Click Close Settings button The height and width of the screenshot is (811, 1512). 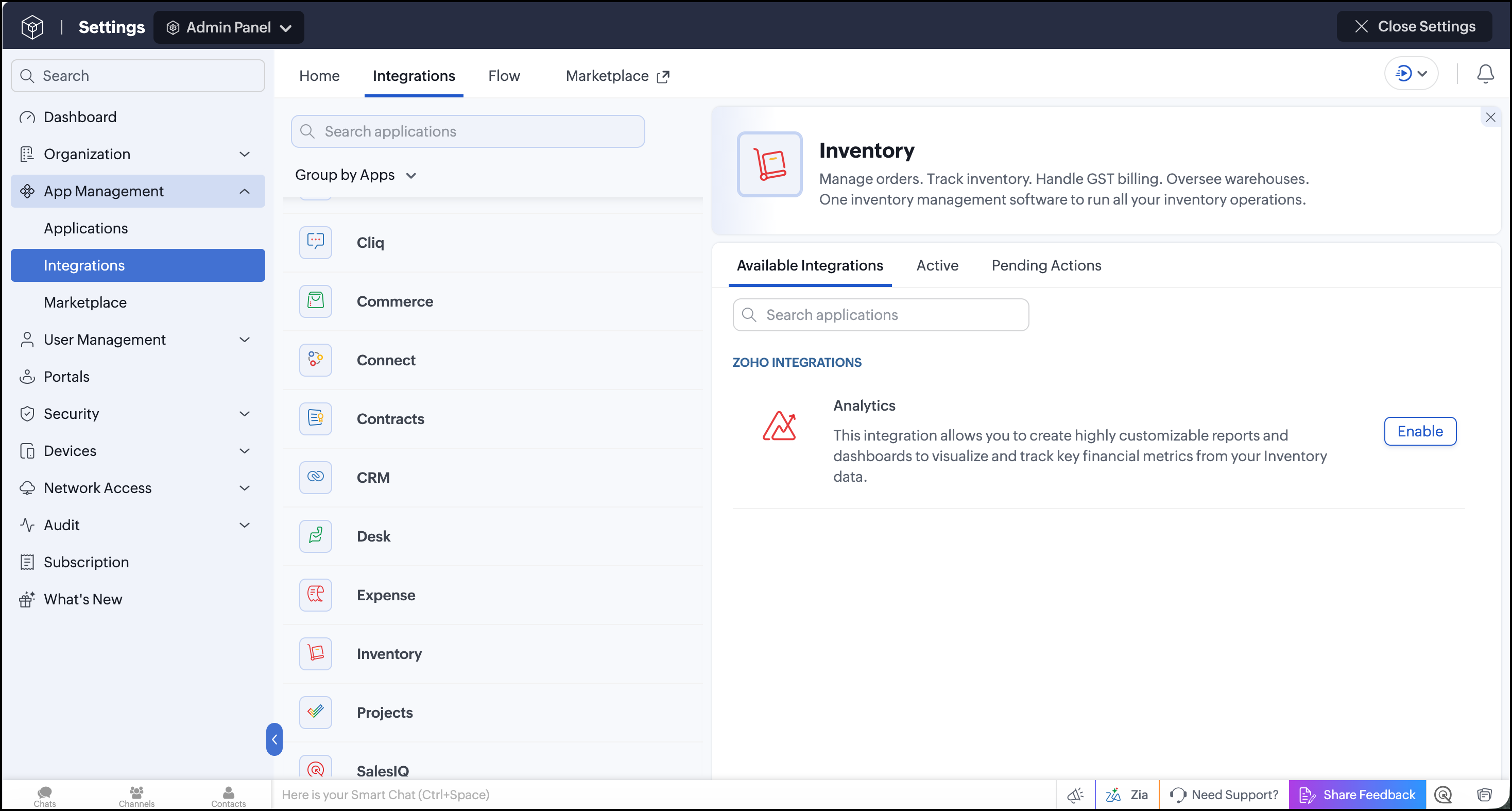[x=1415, y=26]
